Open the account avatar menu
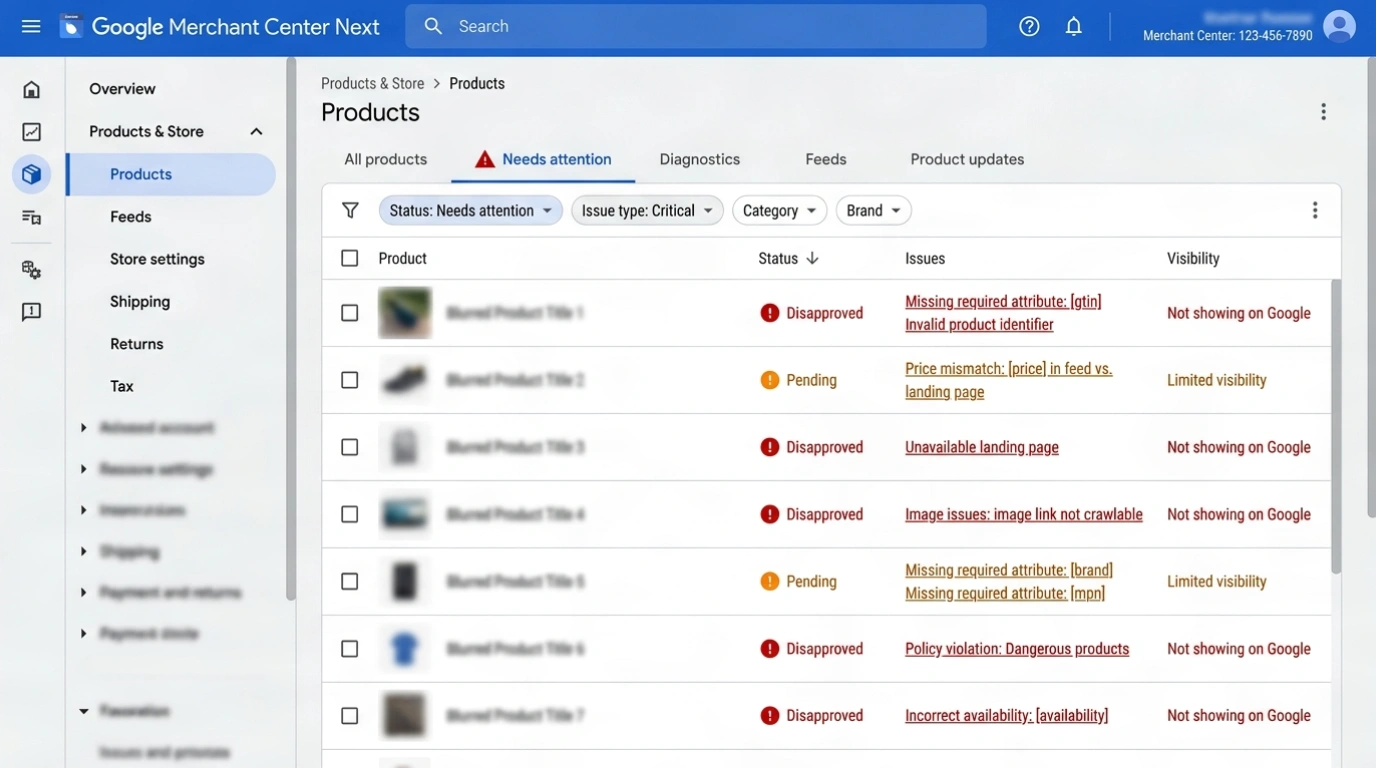The height and width of the screenshot is (768, 1376). [x=1339, y=26]
